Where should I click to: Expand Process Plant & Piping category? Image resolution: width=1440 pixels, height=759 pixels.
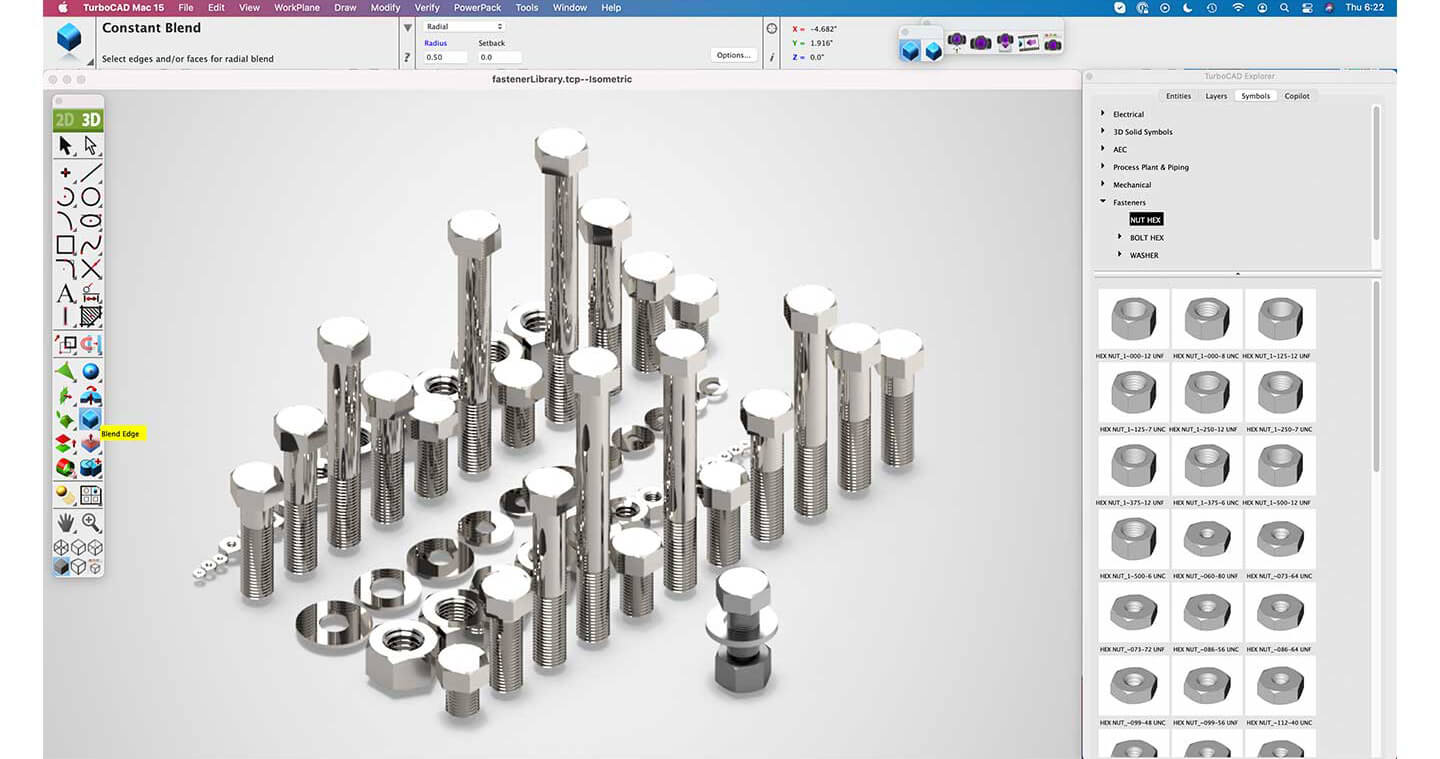(x=1103, y=167)
